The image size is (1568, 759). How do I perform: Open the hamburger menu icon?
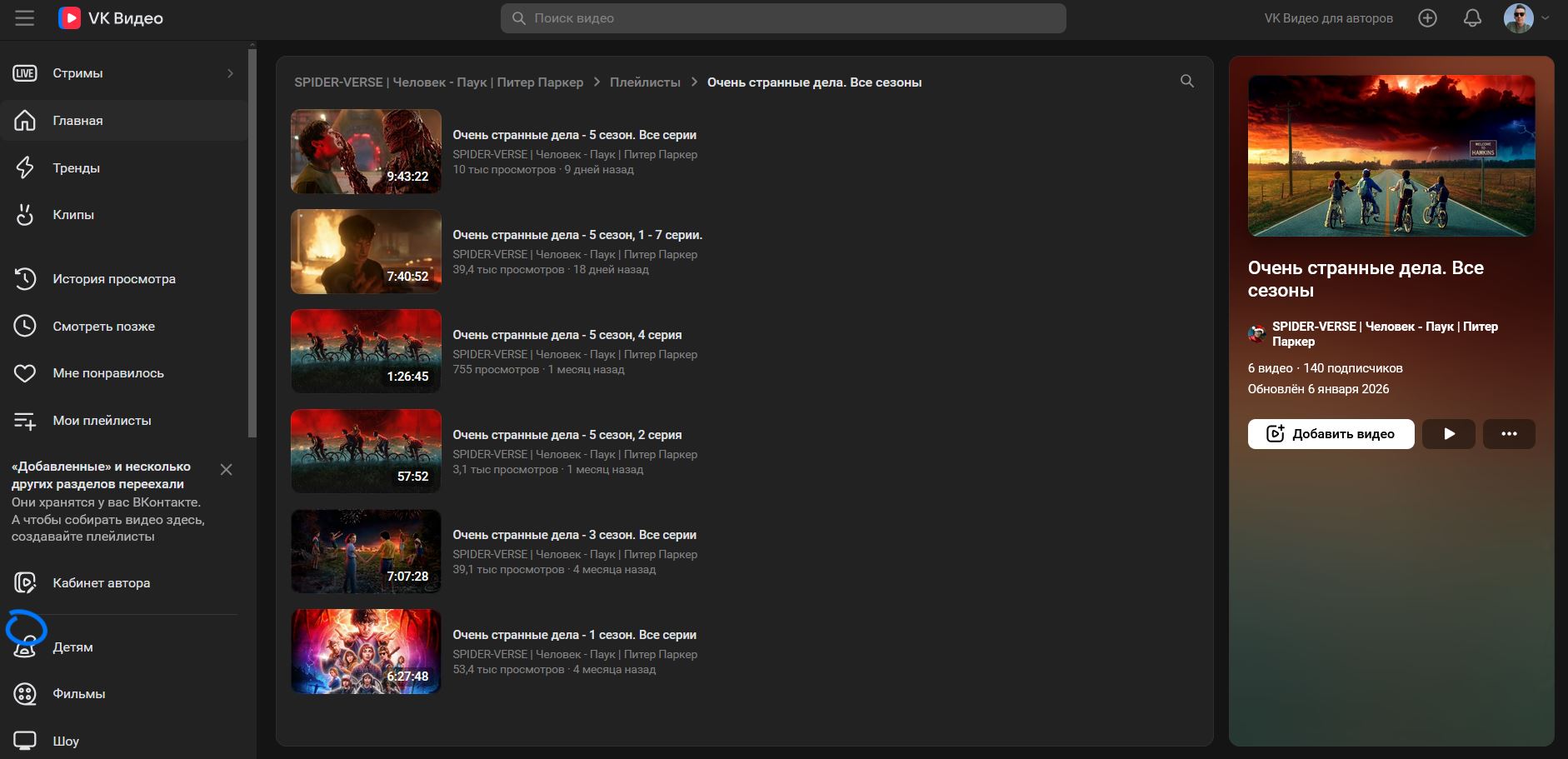point(25,18)
